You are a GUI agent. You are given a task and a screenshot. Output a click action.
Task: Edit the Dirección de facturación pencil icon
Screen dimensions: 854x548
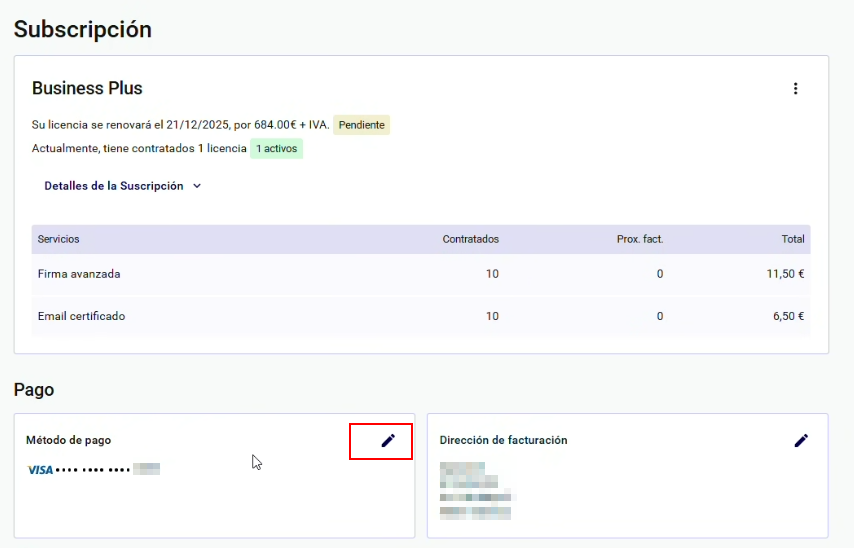pyautogui.click(x=801, y=441)
